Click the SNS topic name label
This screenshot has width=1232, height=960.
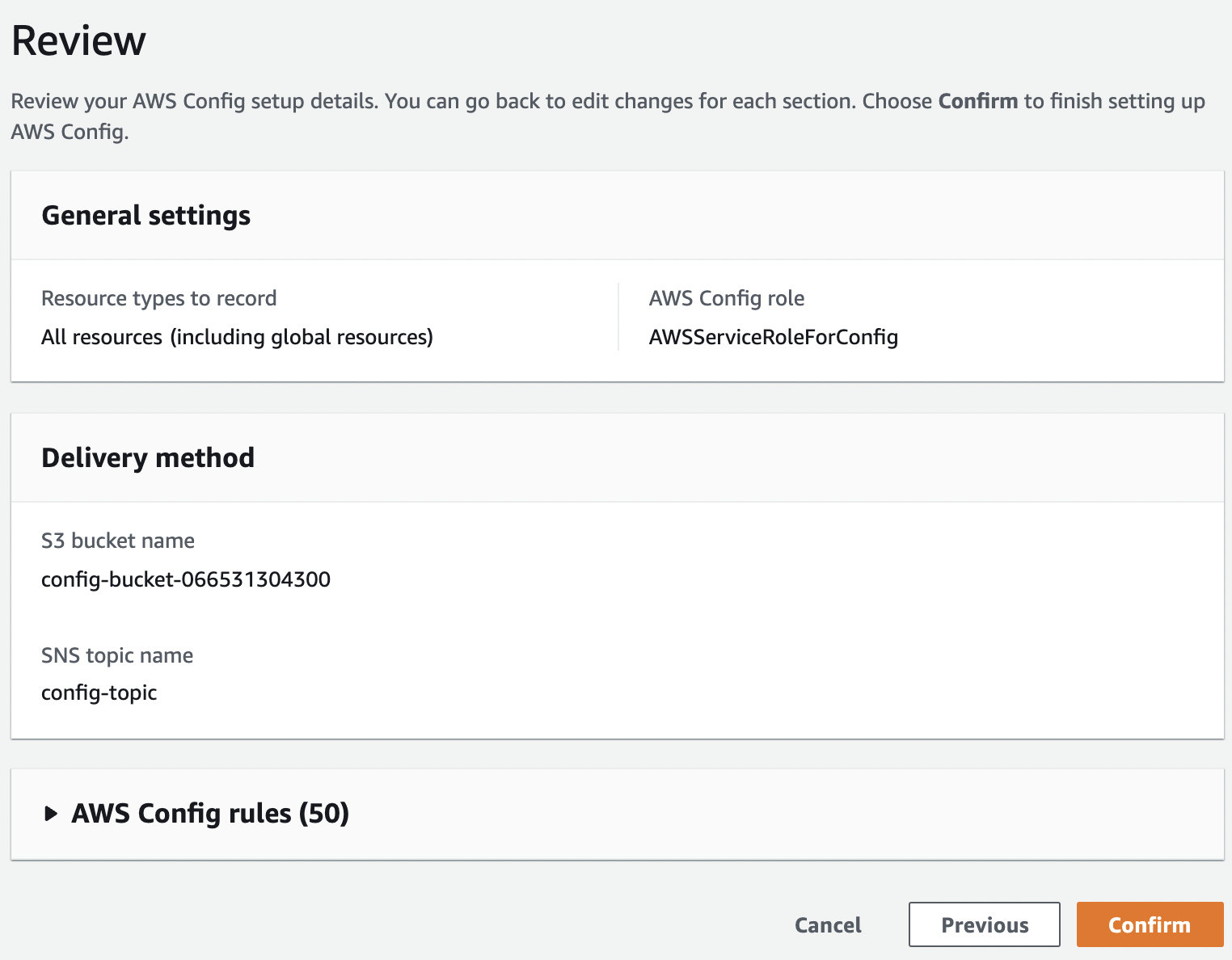[x=117, y=655]
